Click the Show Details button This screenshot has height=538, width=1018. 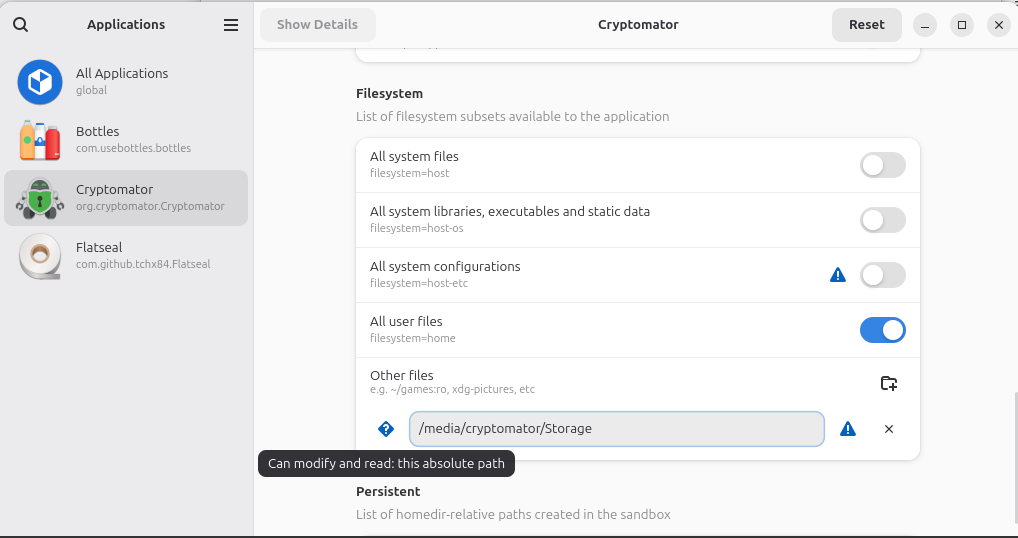(x=317, y=25)
